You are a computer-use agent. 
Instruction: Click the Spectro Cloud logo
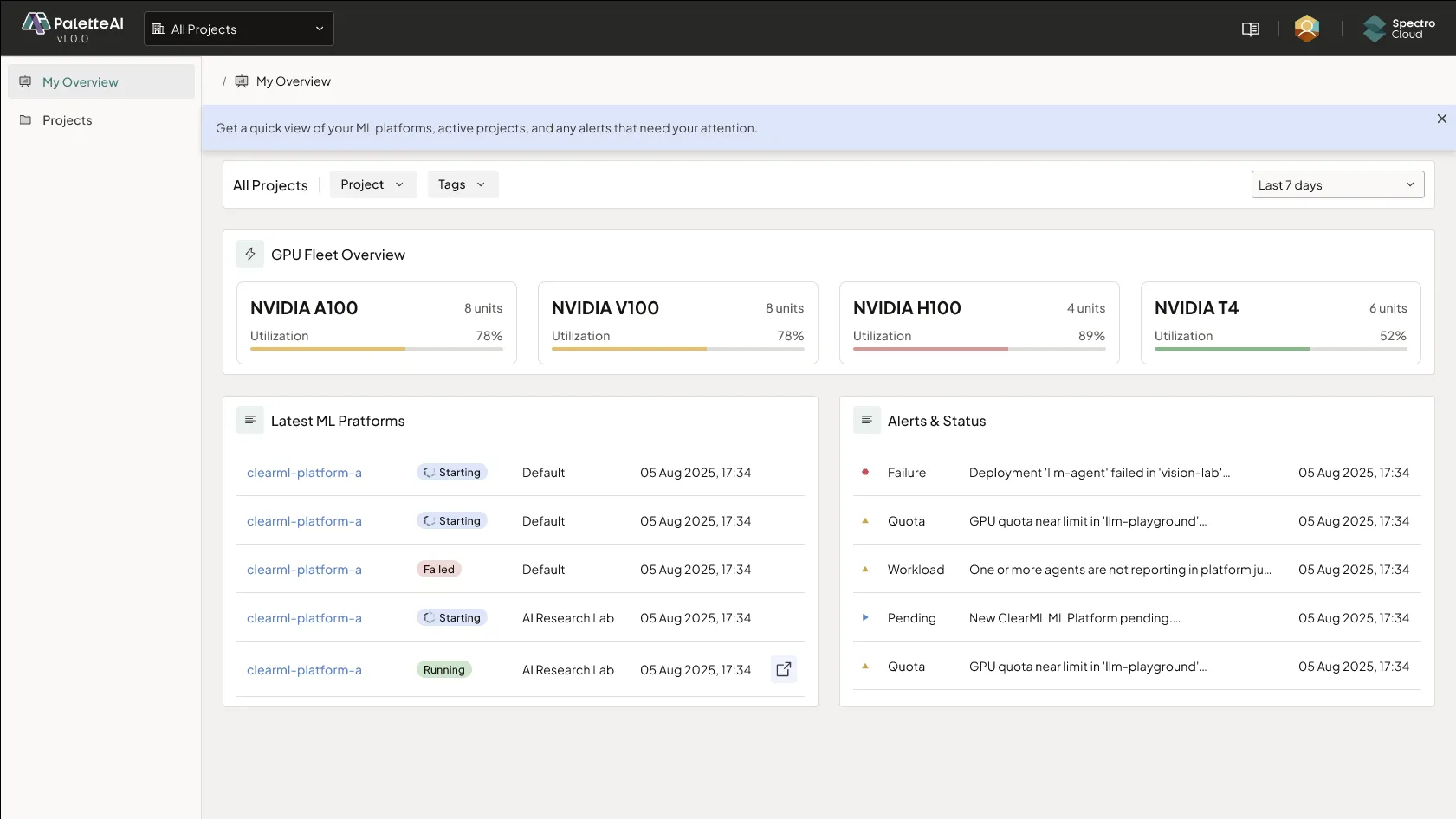1398,29
